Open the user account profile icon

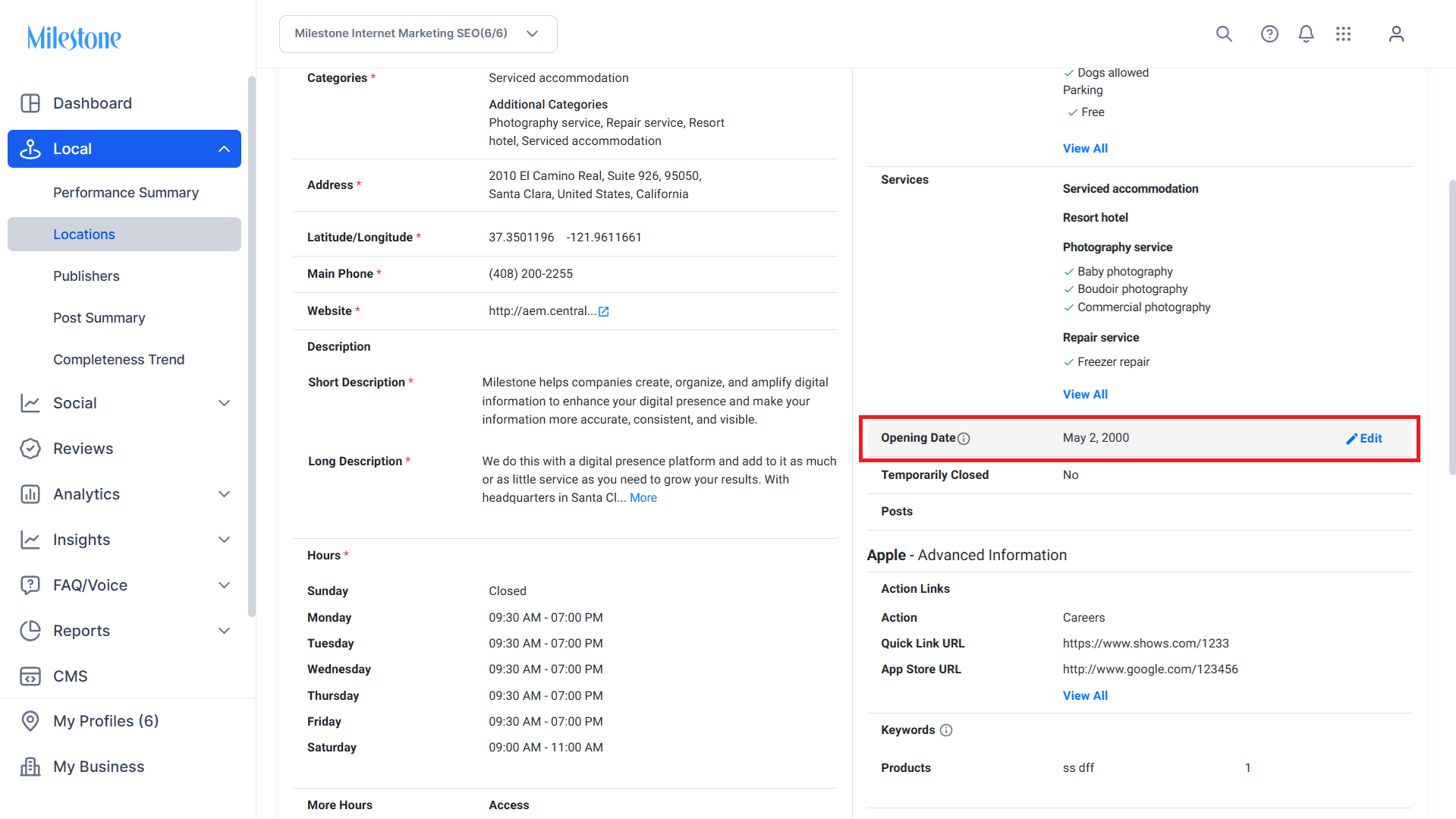click(1396, 33)
